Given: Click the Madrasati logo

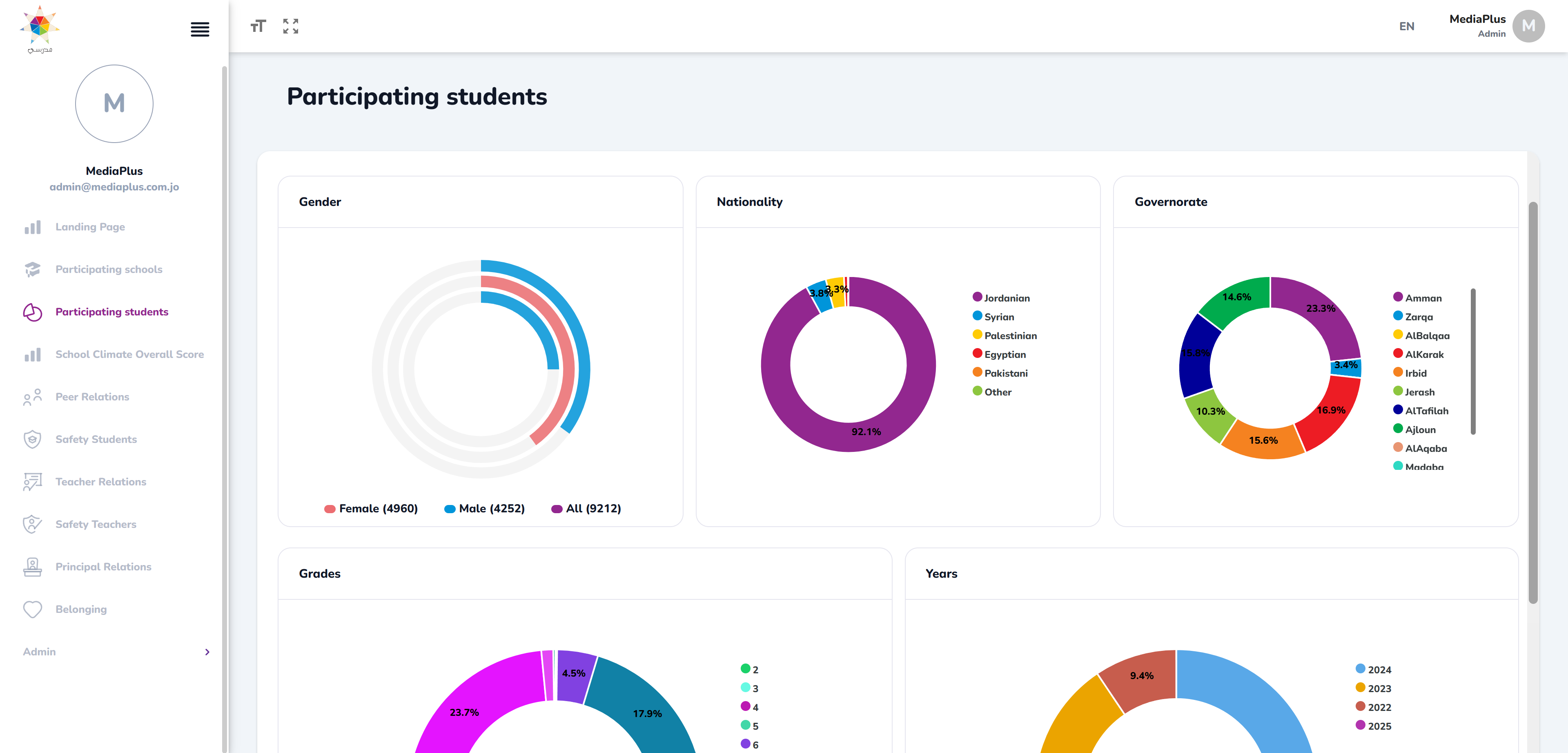Looking at the screenshot, I should pyautogui.click(x=40, y=29).
